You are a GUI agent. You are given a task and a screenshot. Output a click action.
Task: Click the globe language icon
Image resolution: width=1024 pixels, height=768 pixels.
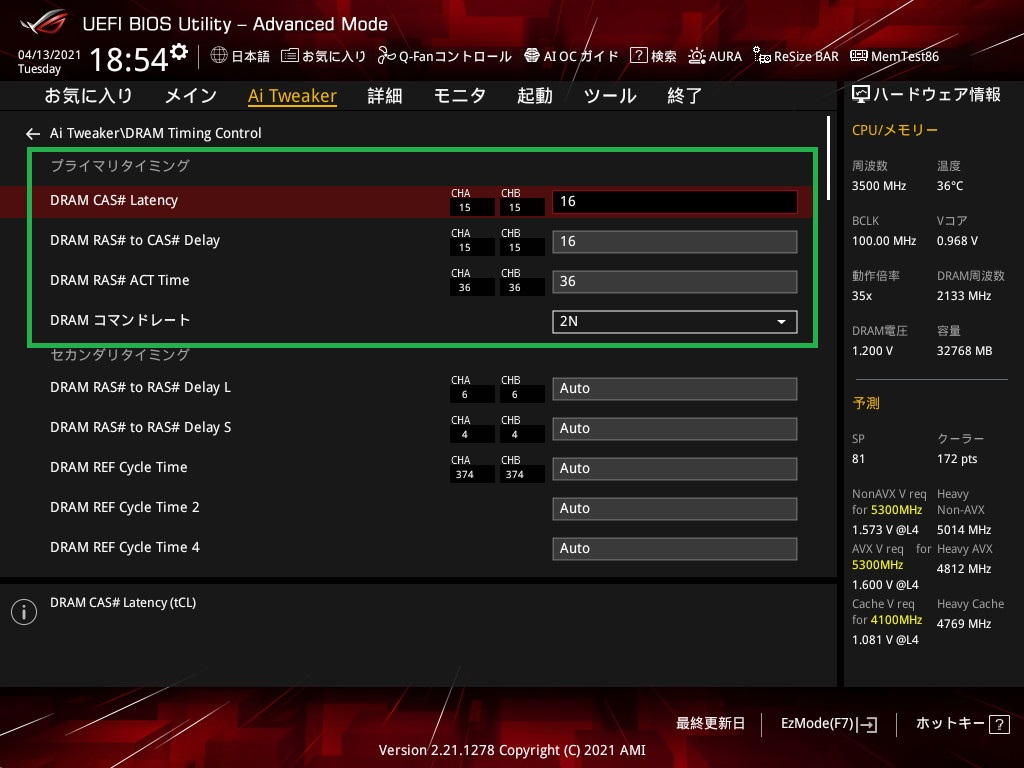(219, 56)
